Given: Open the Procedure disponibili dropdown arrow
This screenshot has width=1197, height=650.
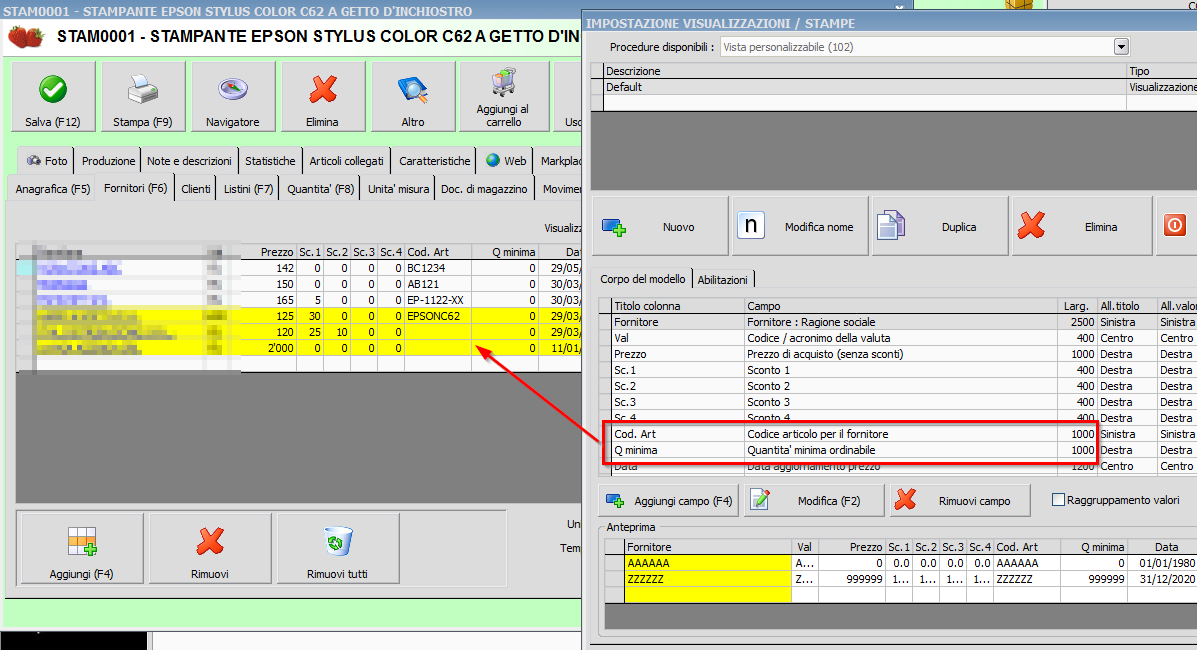Looking at the screenshot, I should pos(1121,47).
